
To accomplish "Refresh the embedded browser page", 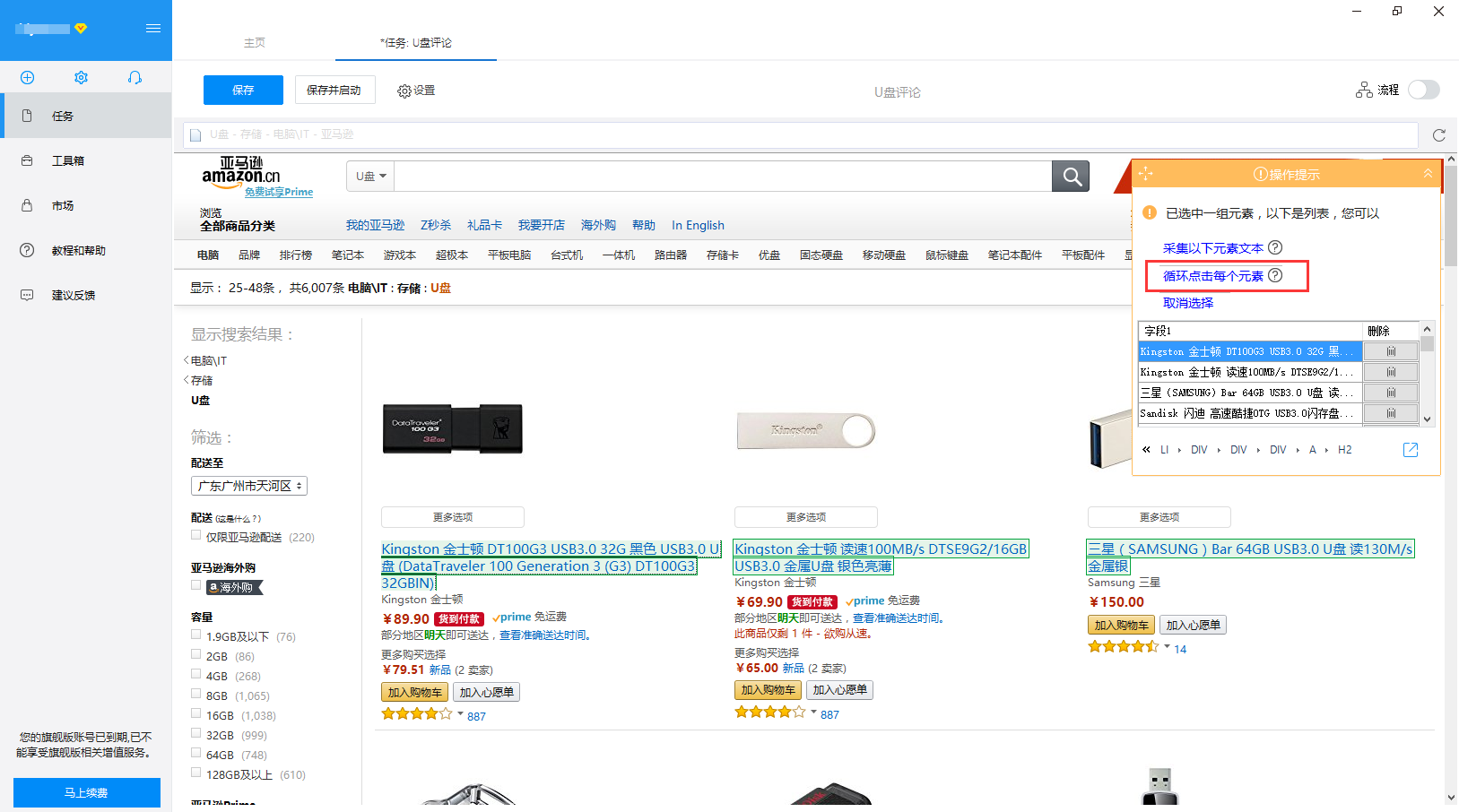I will (x=1439, y=135).
